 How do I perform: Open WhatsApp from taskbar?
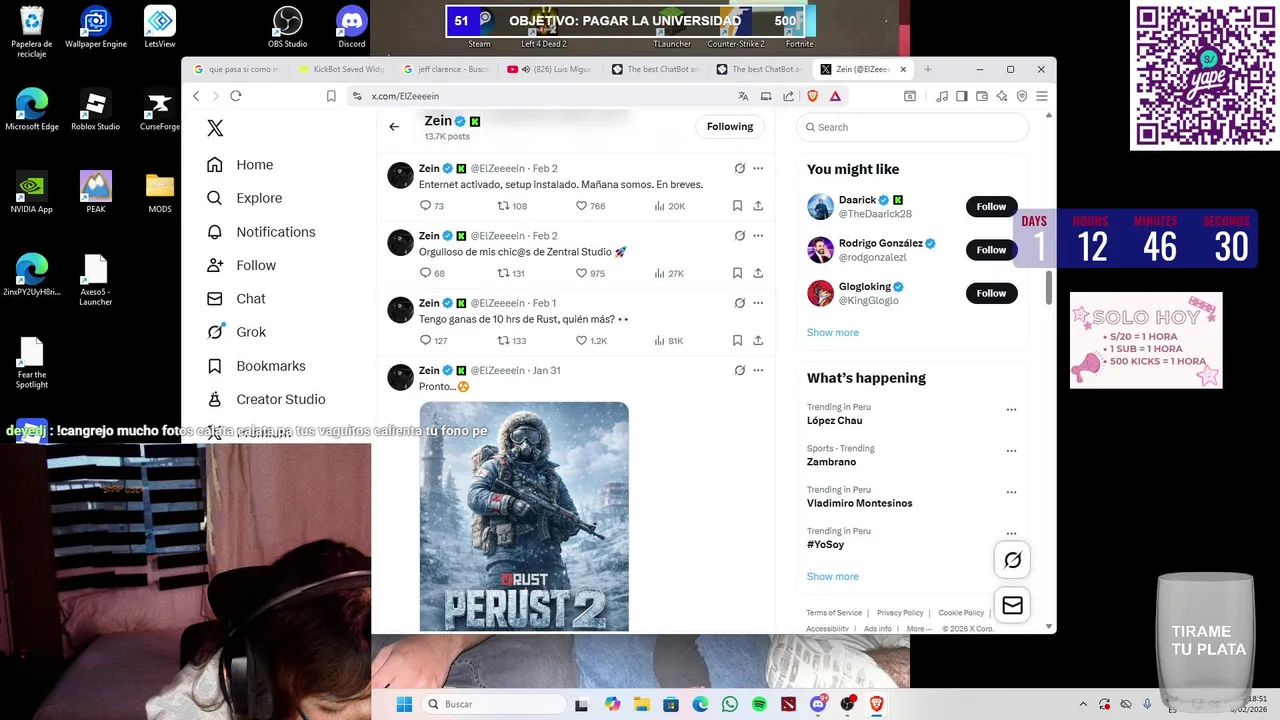(x=730, y=704)
